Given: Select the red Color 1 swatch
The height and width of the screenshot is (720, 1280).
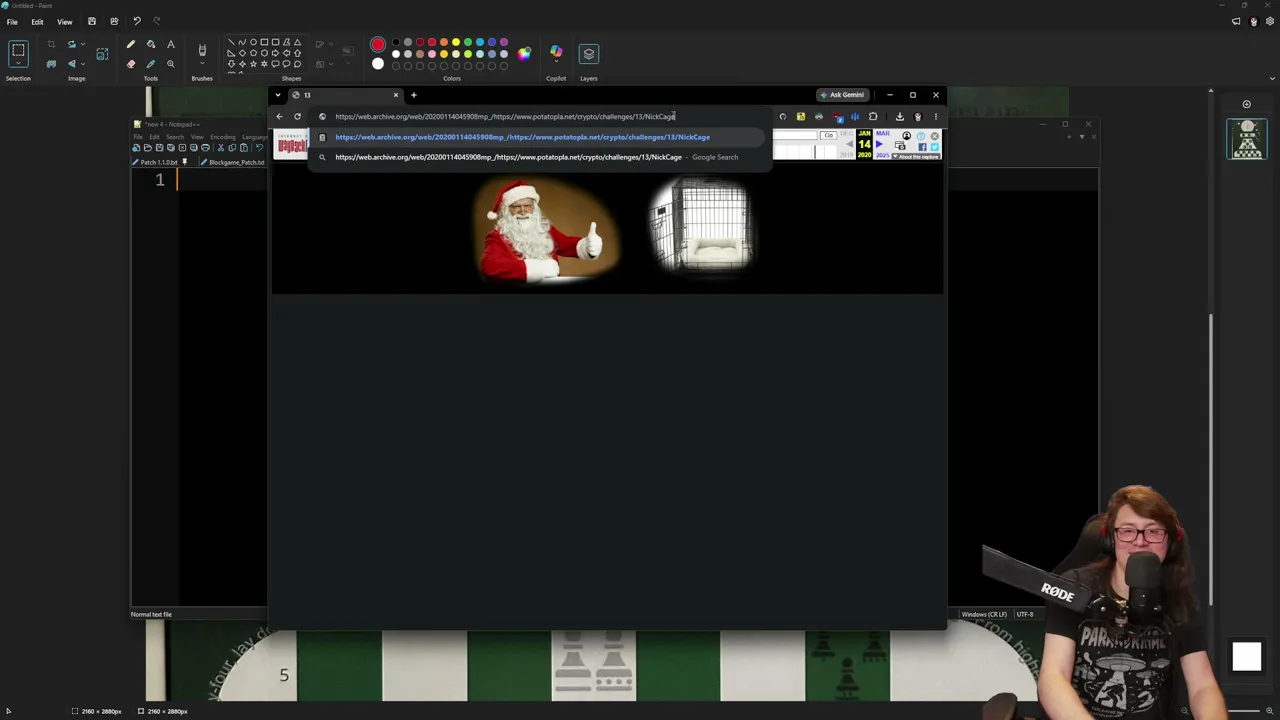Looking at the screenshot, I should (x=377, y=45).
